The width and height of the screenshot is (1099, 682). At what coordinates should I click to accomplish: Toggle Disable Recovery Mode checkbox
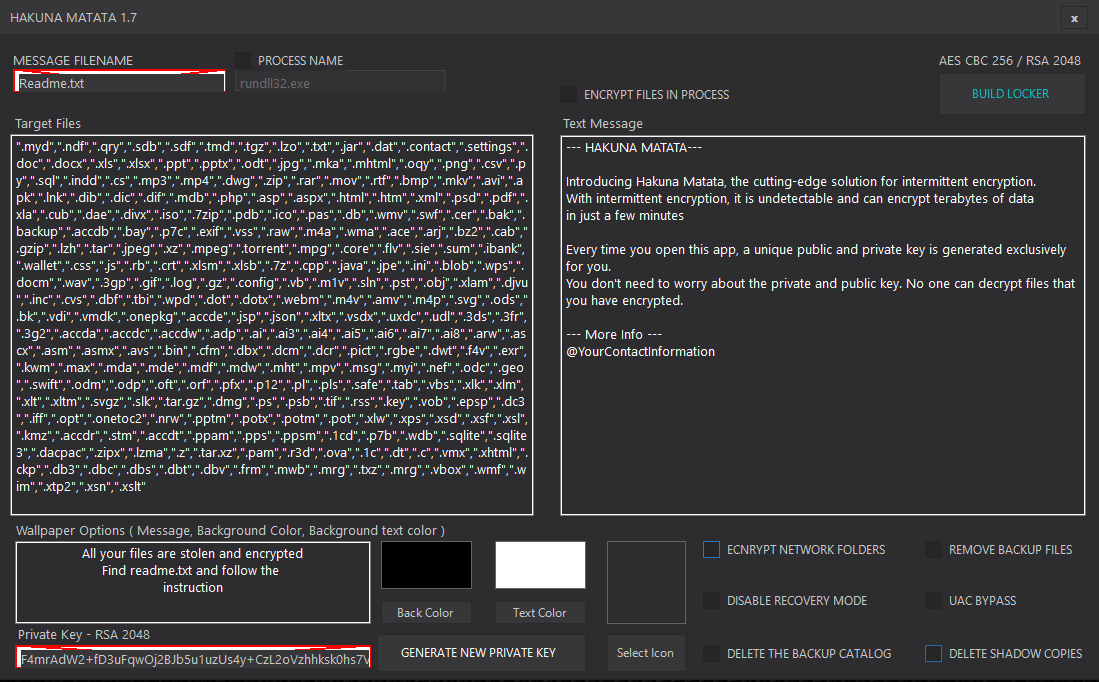click(711, 601)
